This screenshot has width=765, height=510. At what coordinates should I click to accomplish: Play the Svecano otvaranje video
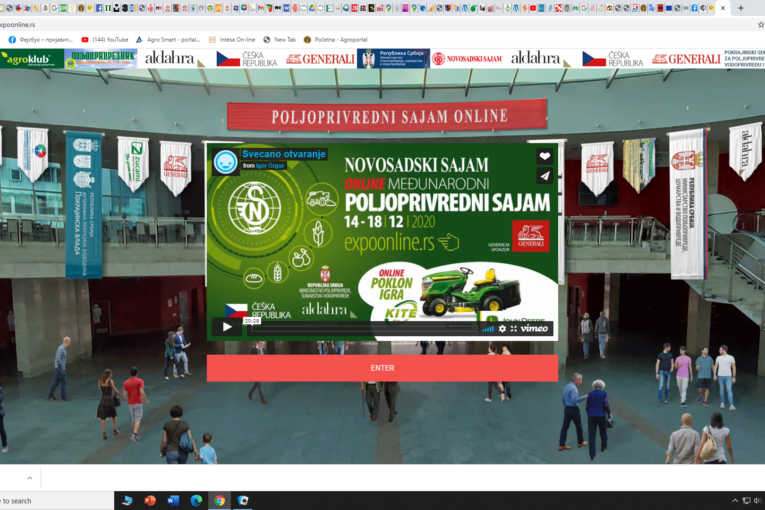pyautogui.click(x=227, y=327)
